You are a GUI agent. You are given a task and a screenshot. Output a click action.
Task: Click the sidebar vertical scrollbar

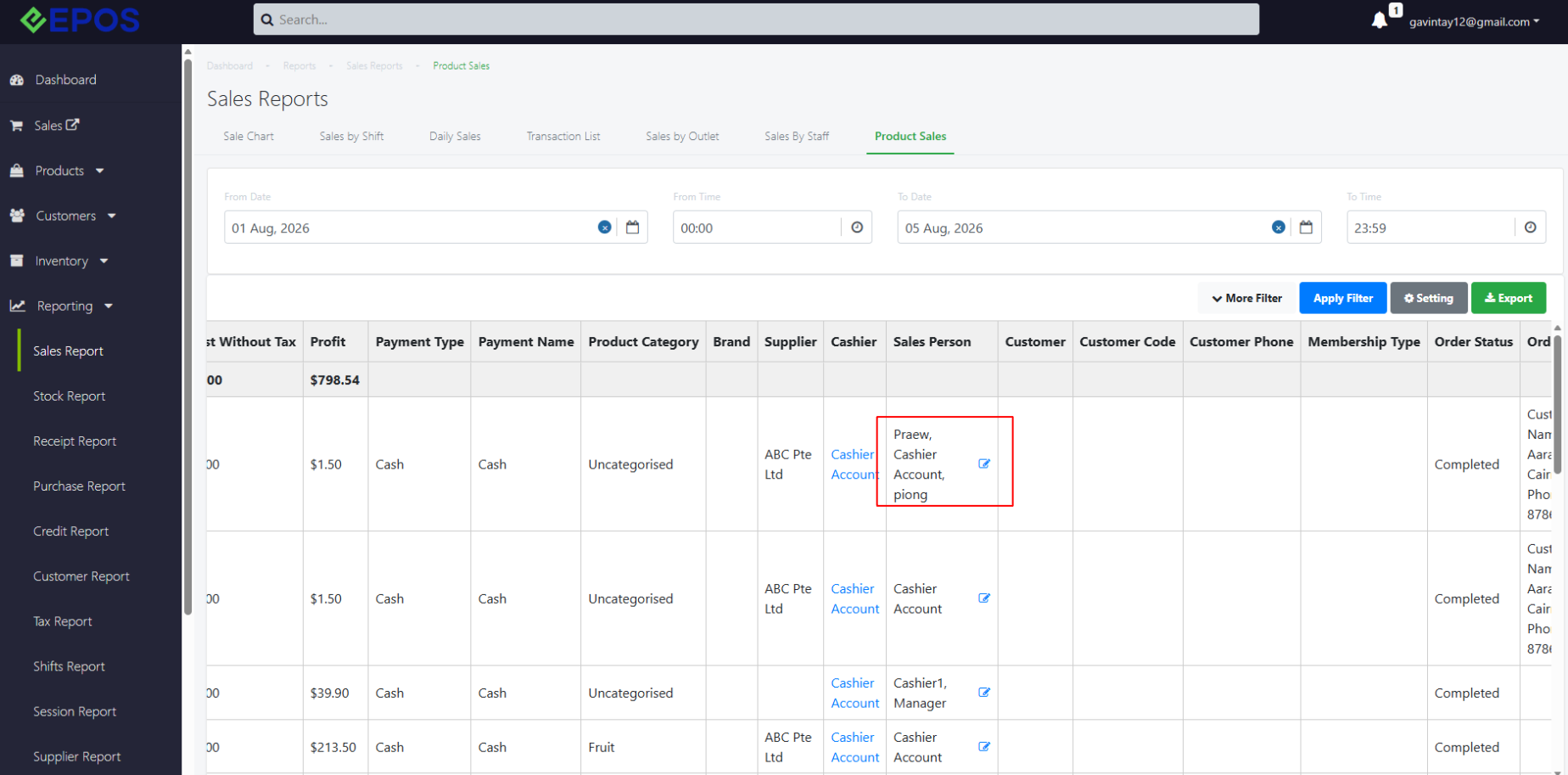point(188,335)
